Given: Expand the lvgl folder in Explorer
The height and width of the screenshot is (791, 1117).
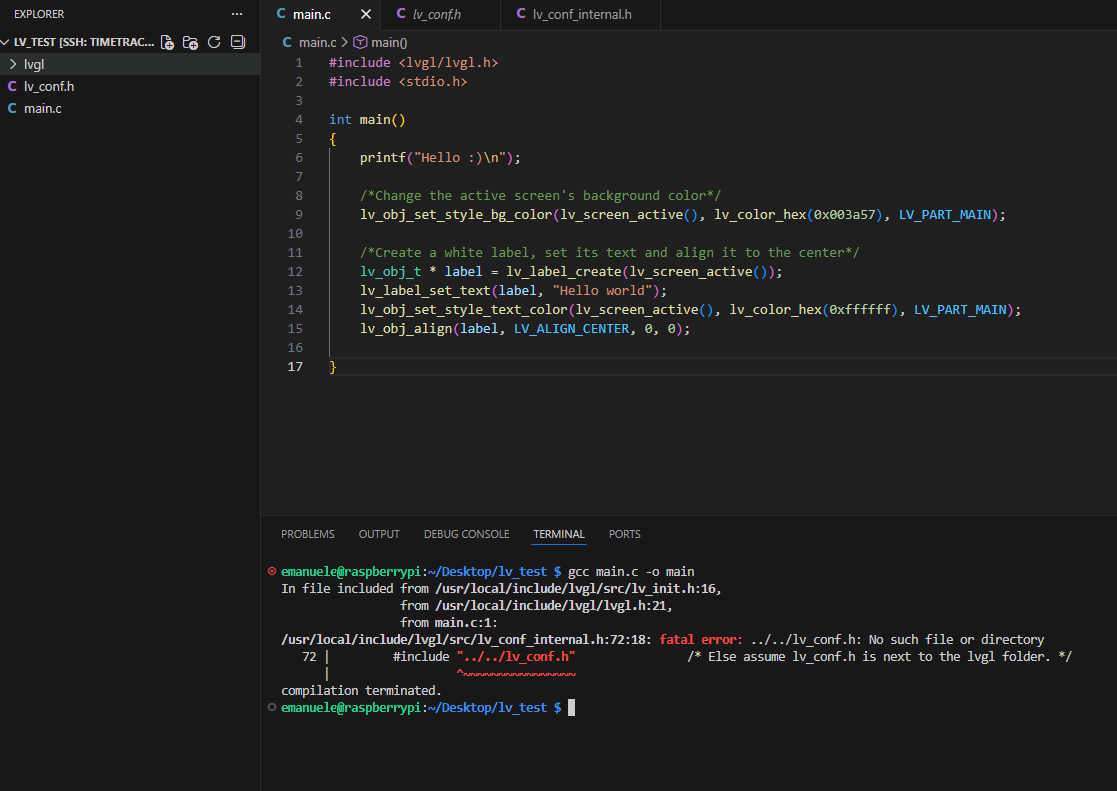Looking at the screenshot, I should pos(13,64).
